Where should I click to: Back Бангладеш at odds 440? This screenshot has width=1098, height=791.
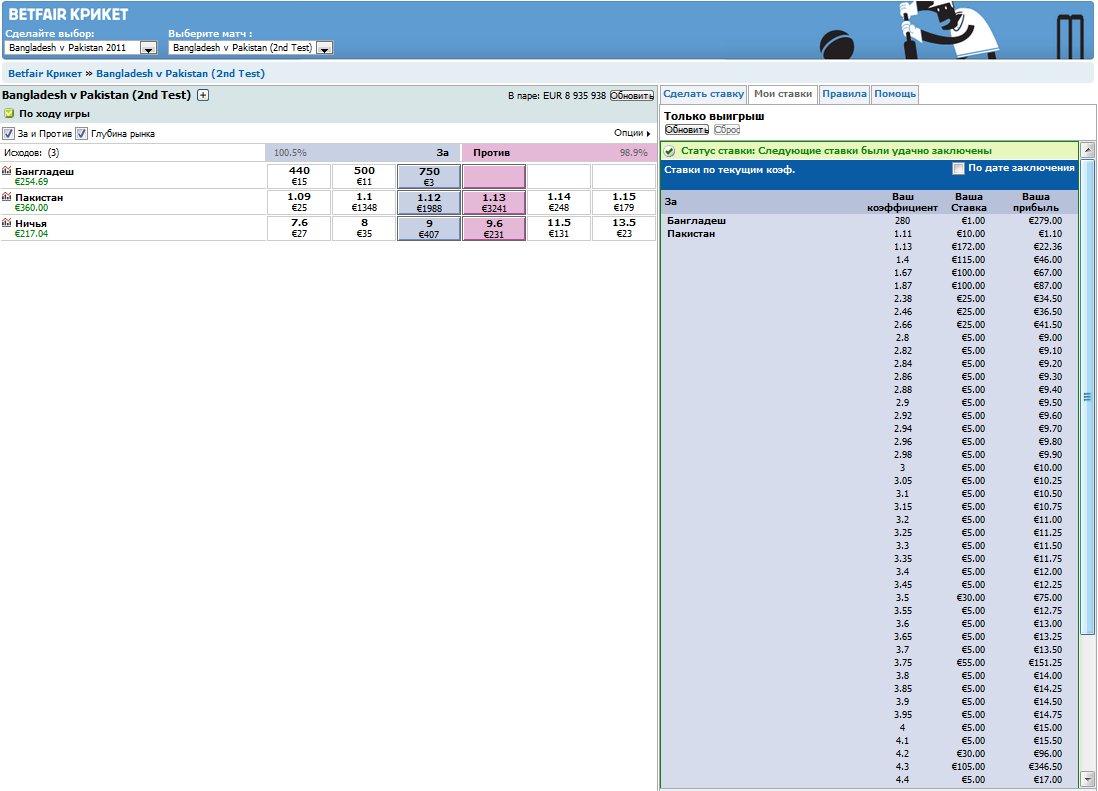click(x=299, y=176)
